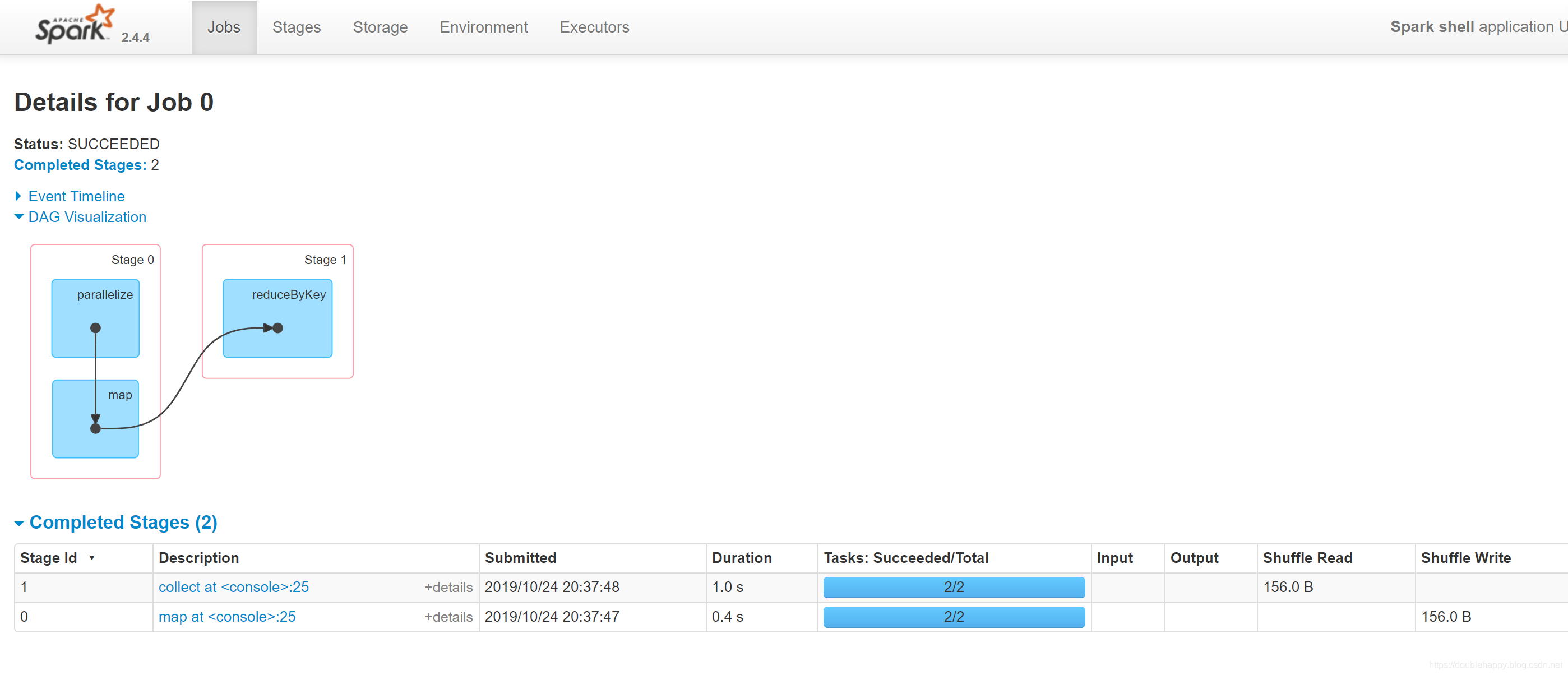Screen dimensions: 1568x675
Task: Click the 2/2 progress bar for stage 1
Action: (953, 588)
